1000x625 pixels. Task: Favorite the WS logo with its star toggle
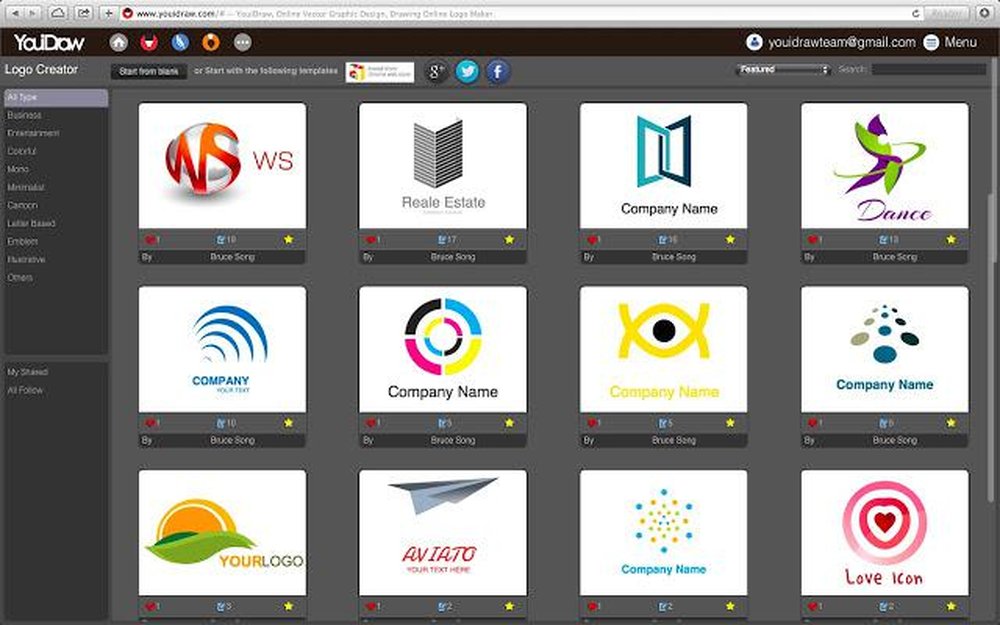point(289,240)
